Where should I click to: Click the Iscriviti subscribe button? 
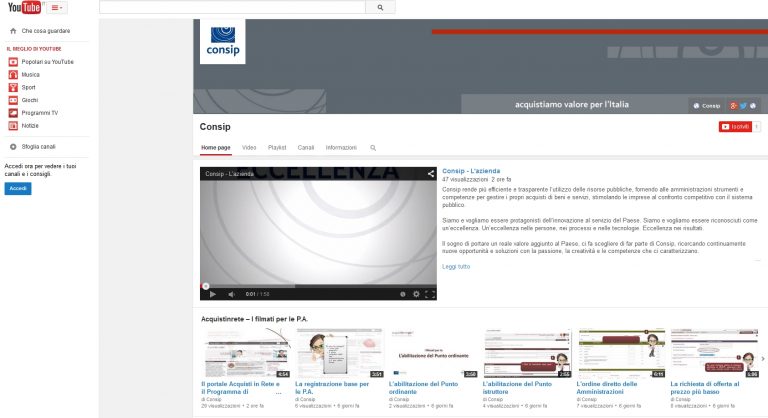(735, 127)
